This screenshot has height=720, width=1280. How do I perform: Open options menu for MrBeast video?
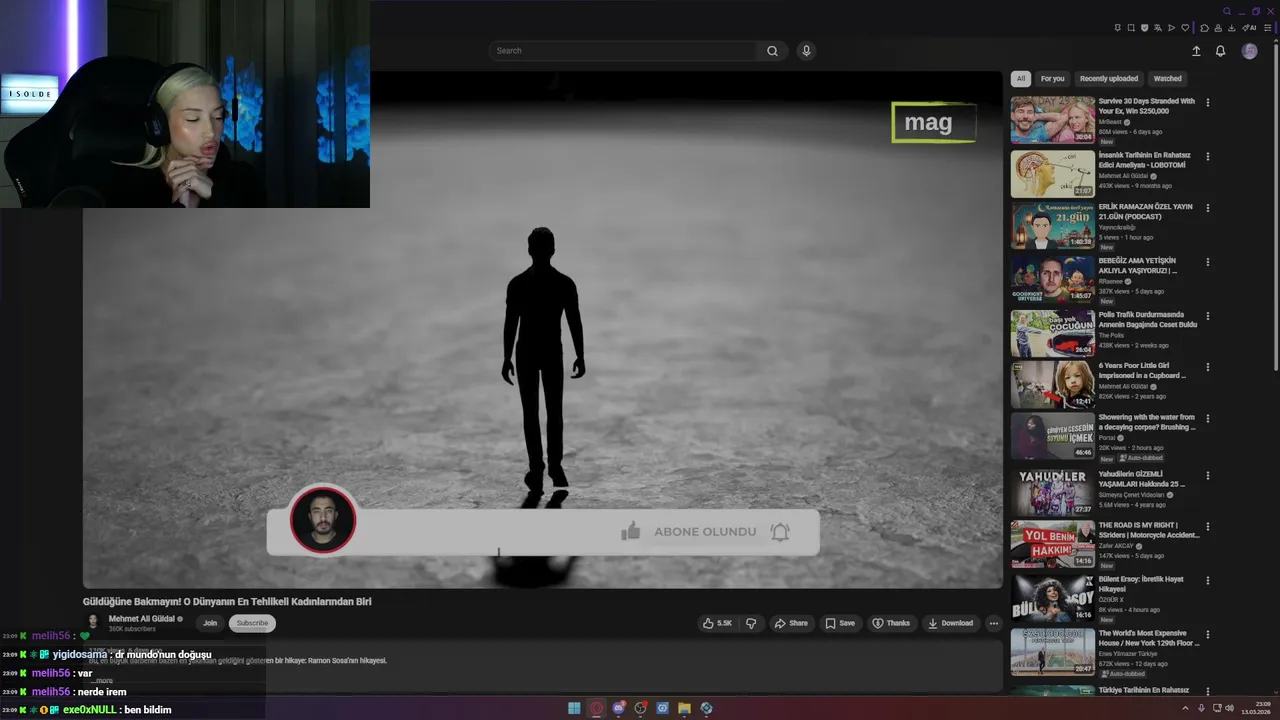pos(1208,102)
